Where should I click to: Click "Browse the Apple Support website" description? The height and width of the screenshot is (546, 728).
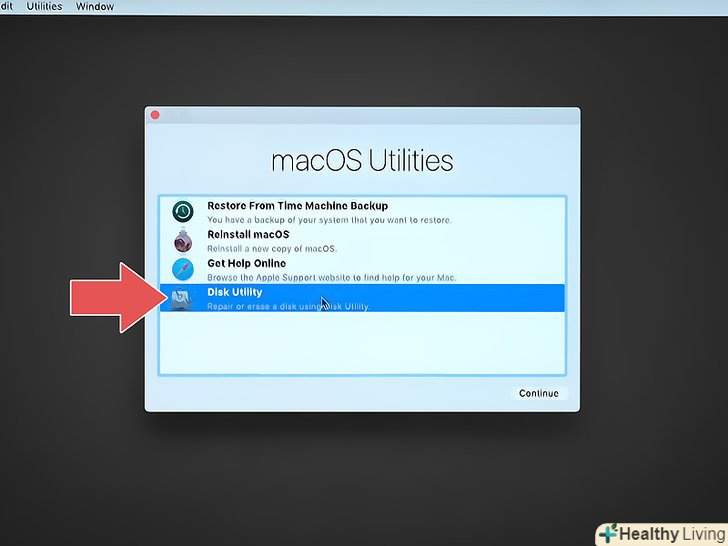coord(332,278)
